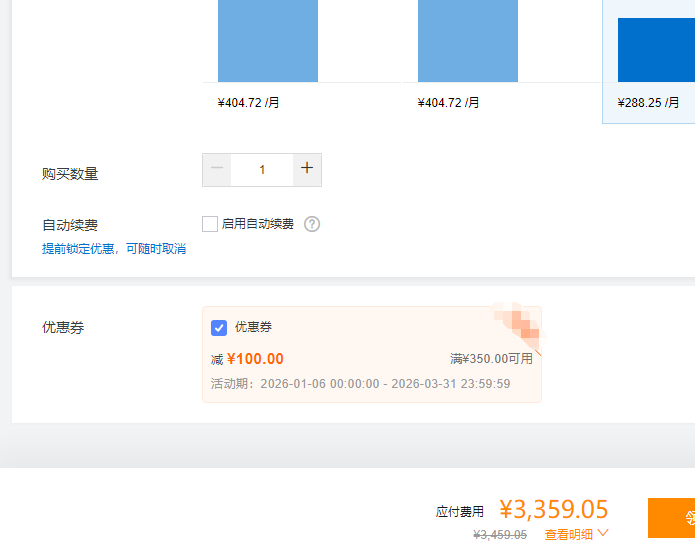Select the dark blue highlighted price bar
The height and width of the screenshot is (545, 695).
(x=655, y=50)
